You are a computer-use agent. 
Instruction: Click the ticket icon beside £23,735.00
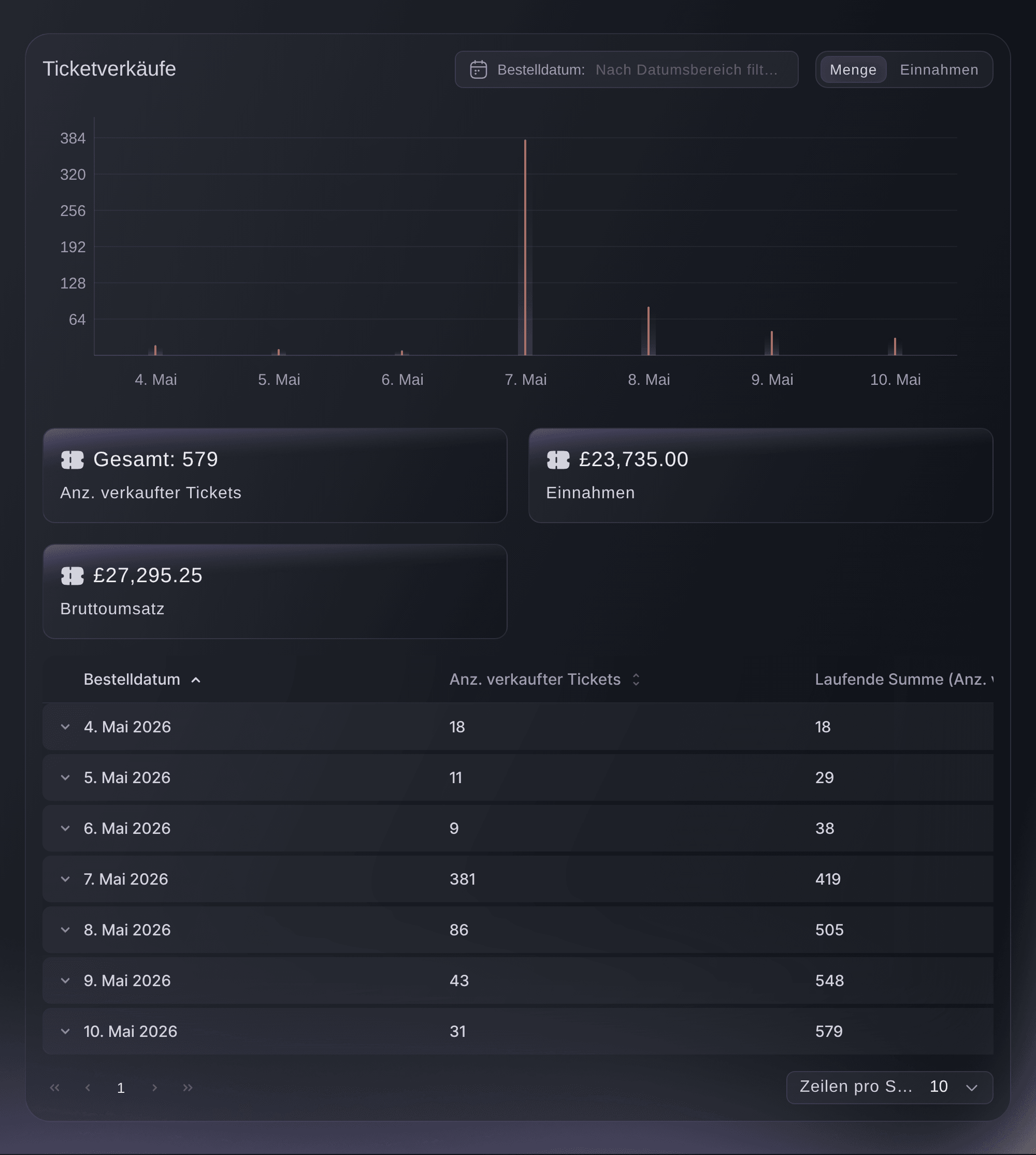point(558,459)
